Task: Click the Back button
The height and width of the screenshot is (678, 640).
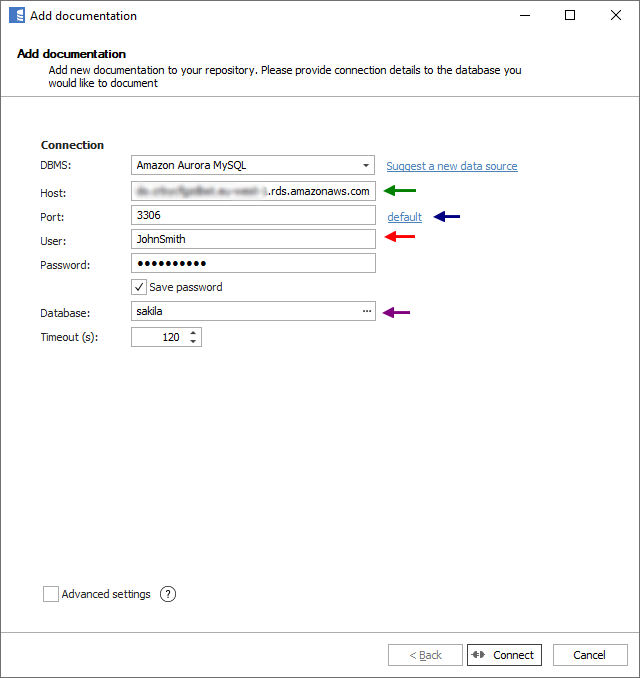Action: tap(425, 655)
